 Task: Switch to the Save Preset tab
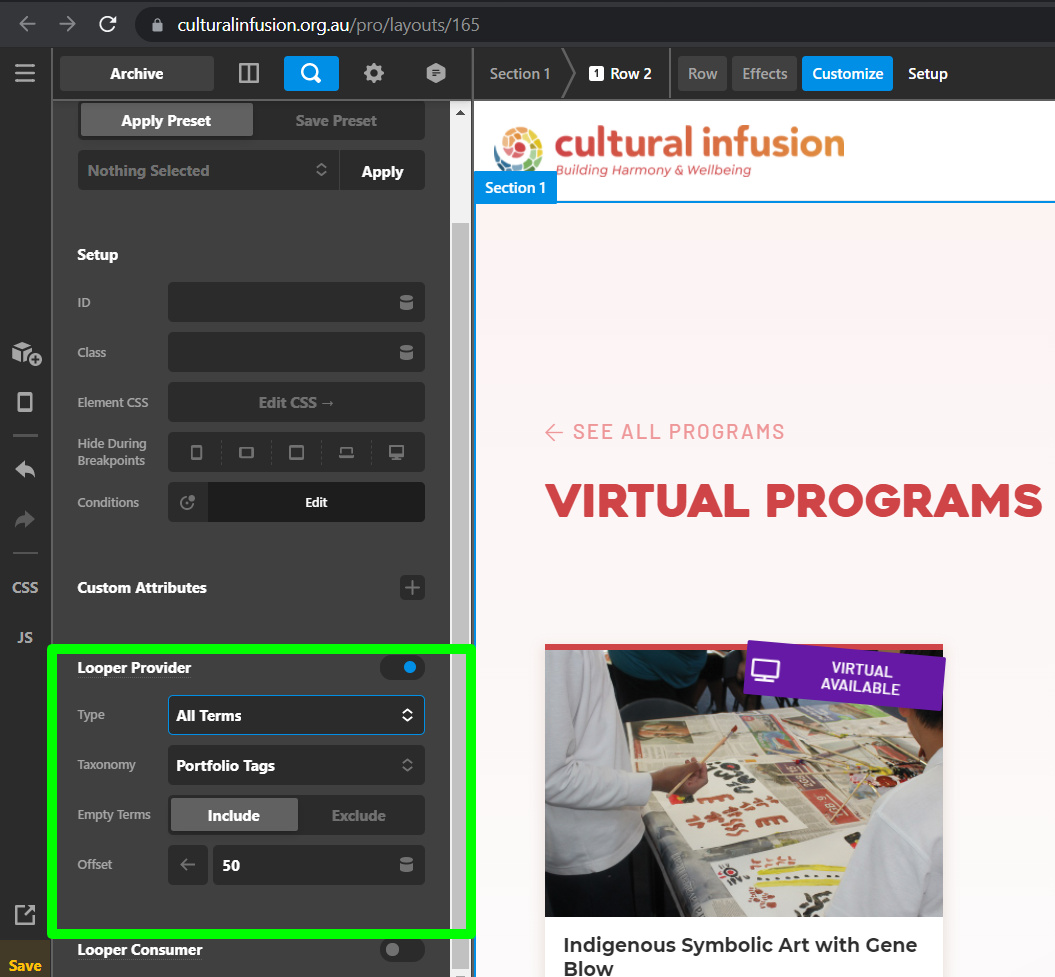click(336, 120)
